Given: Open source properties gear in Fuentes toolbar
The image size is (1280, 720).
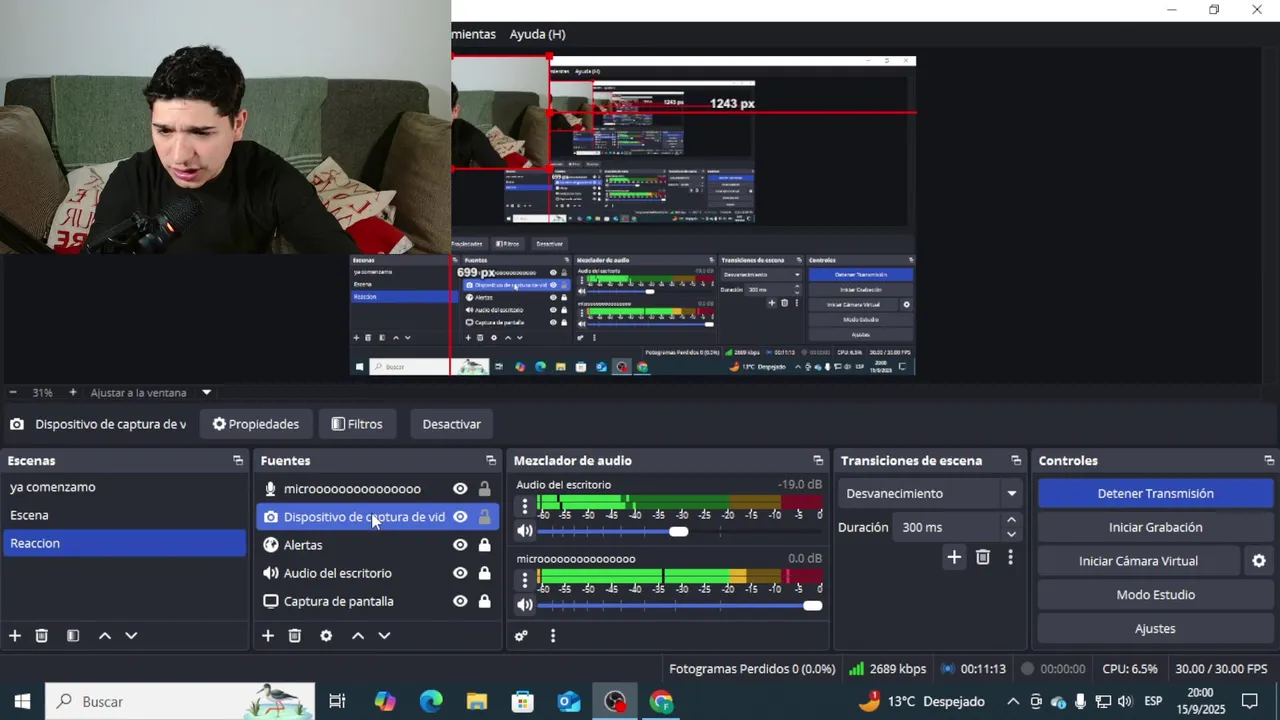Looking at the screenshot, I should pos(326,636).
